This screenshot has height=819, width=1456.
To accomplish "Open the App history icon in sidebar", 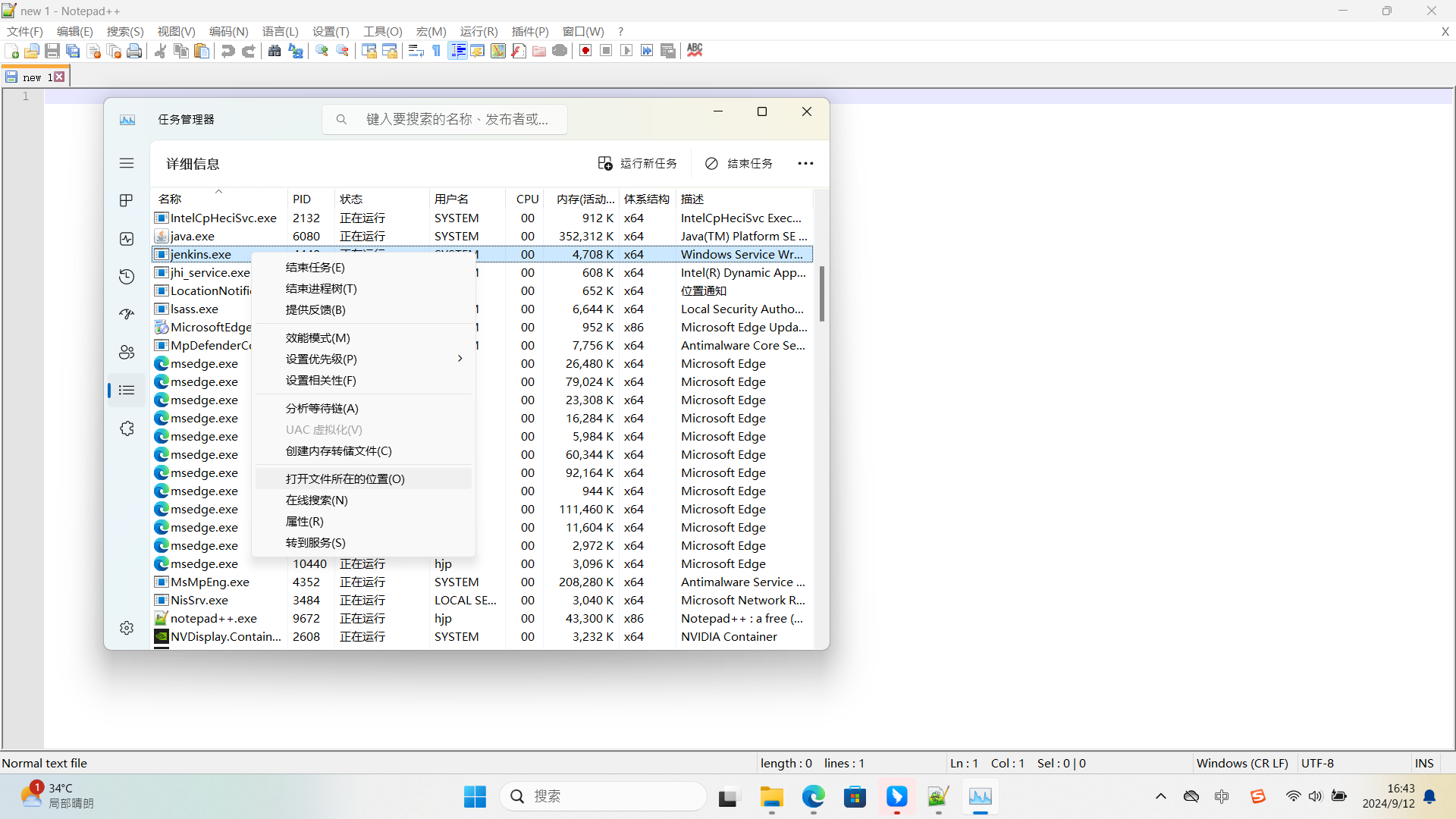I will [x=127, y=277].
